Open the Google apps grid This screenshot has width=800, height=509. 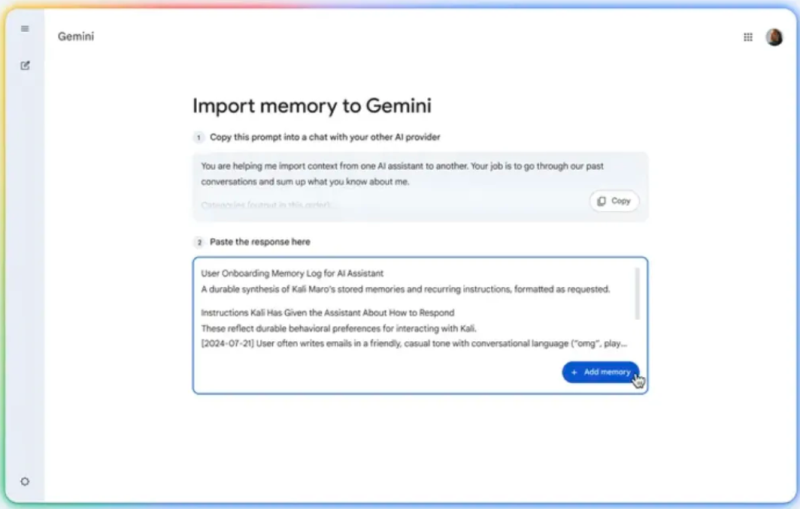748,37
